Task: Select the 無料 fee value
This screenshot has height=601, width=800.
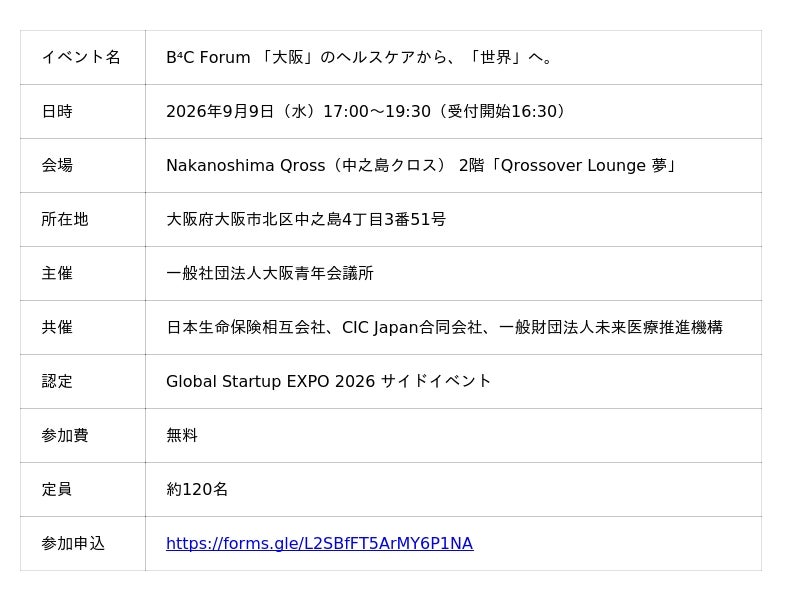Action: [x=182, y=435]
